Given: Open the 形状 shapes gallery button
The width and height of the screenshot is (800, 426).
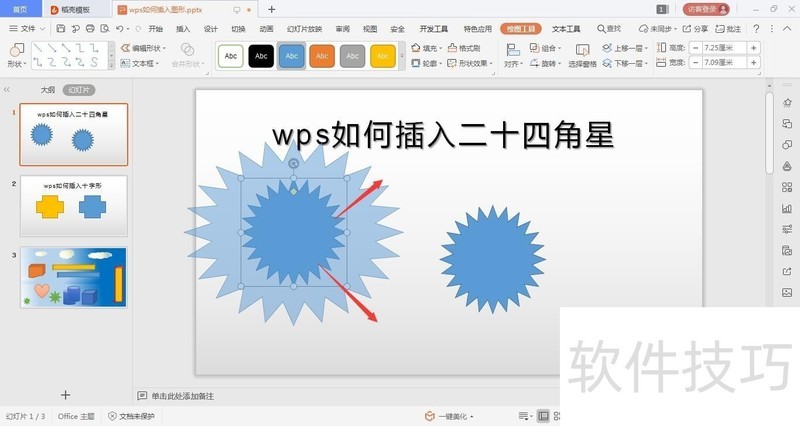Looking at the screenshot, I should [x=16, y=56].
